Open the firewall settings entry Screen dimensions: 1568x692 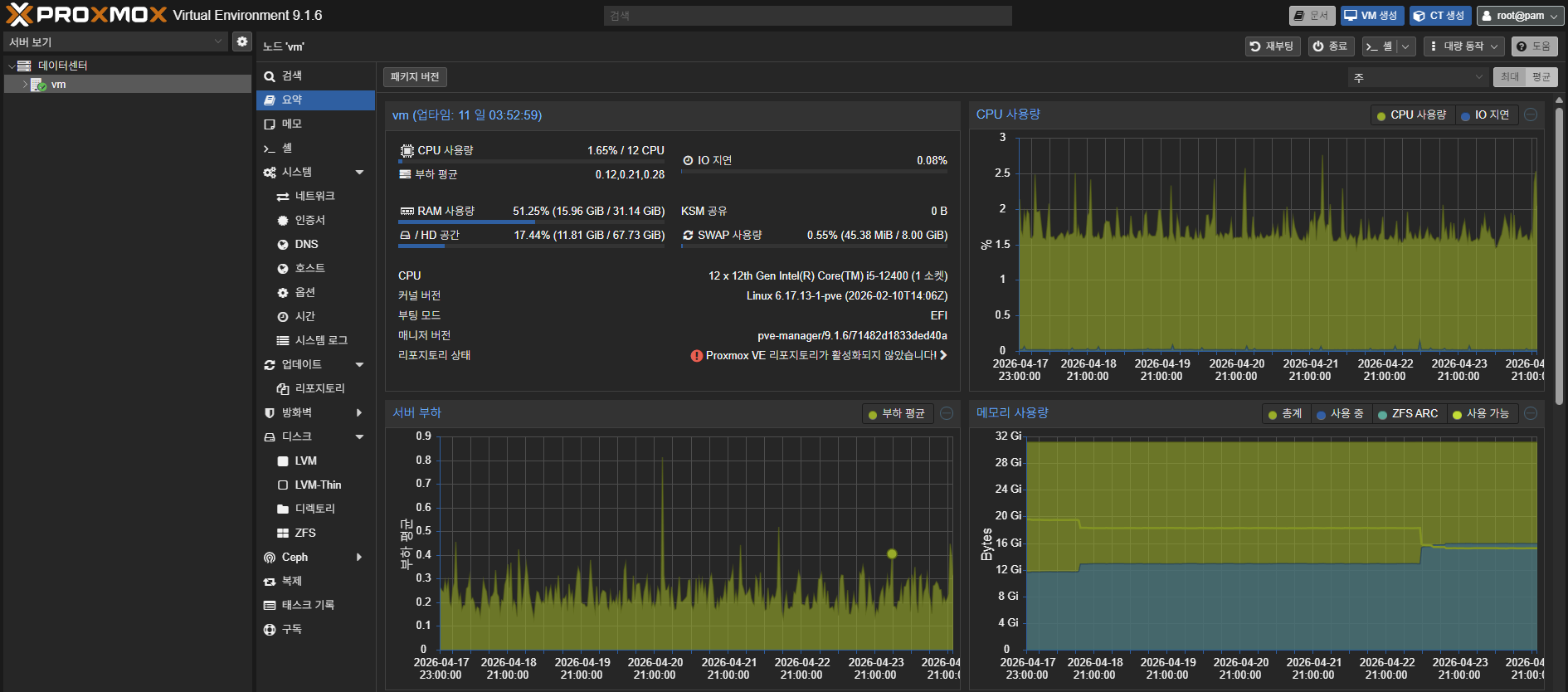coord(296,412)
